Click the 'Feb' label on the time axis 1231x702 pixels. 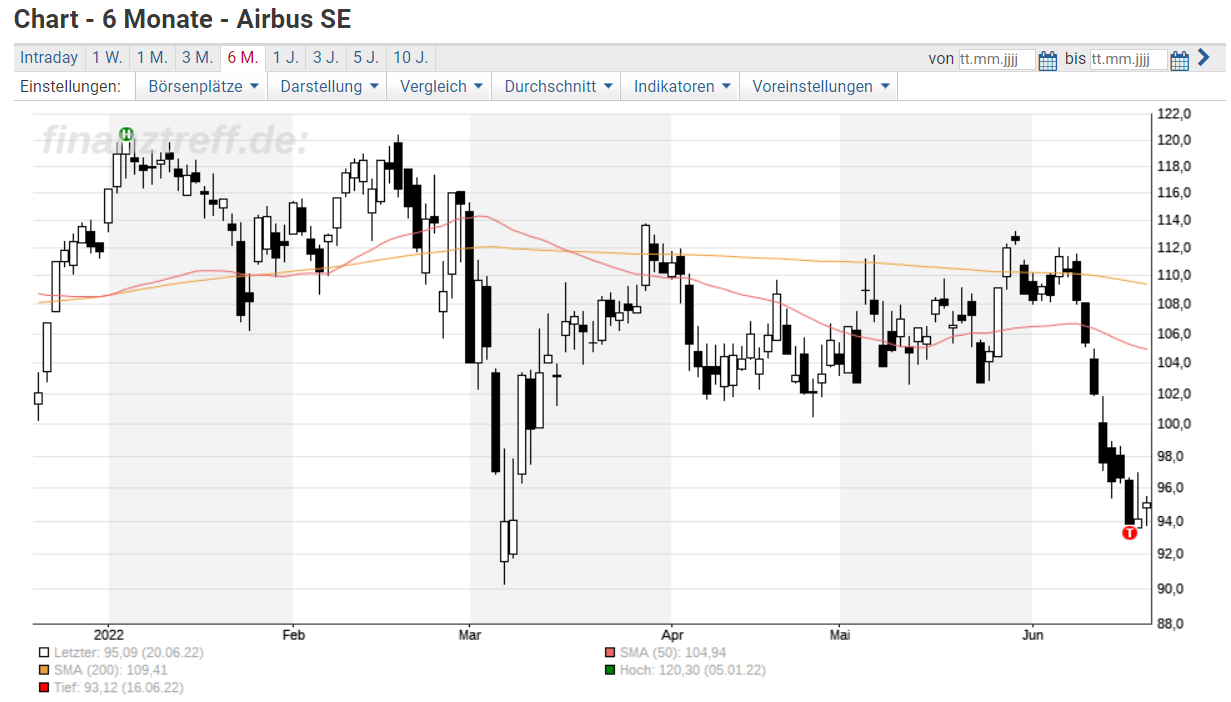click(293, 634)
